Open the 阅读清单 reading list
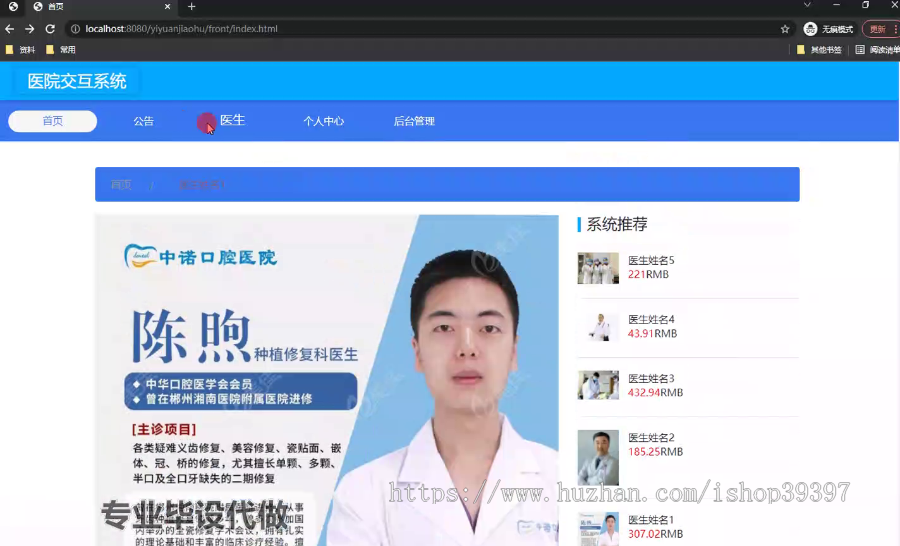The width and height of the screenshot is (900, 546). 878,50
